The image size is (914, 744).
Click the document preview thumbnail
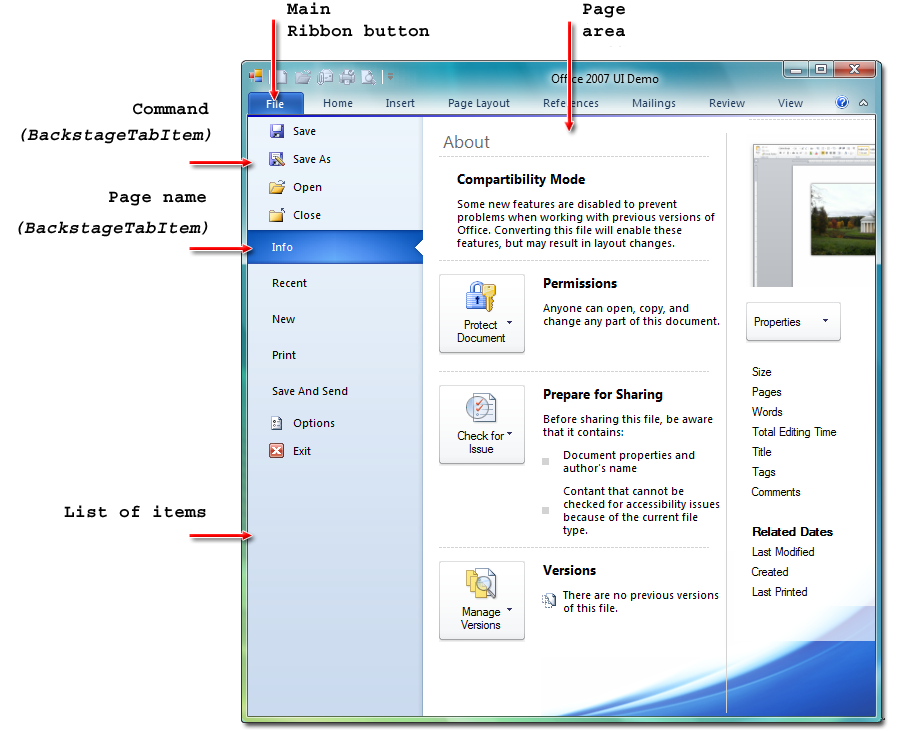(813, 214)
